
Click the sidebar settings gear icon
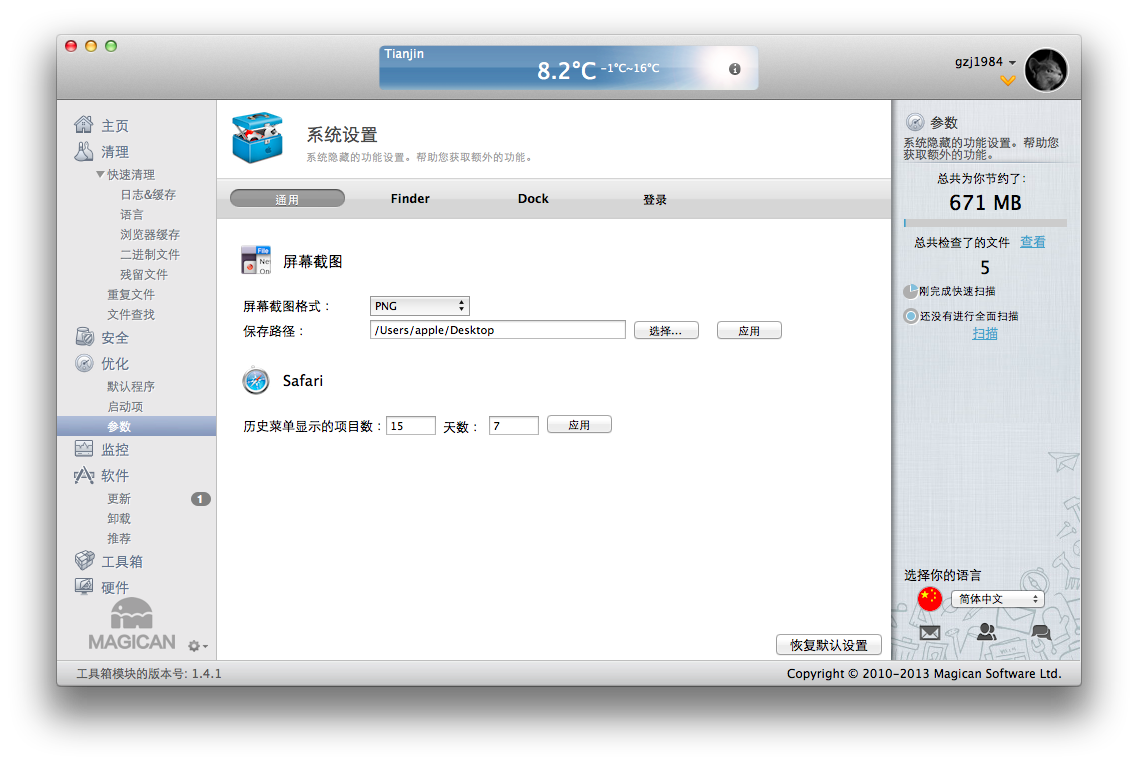pos(197,645)
